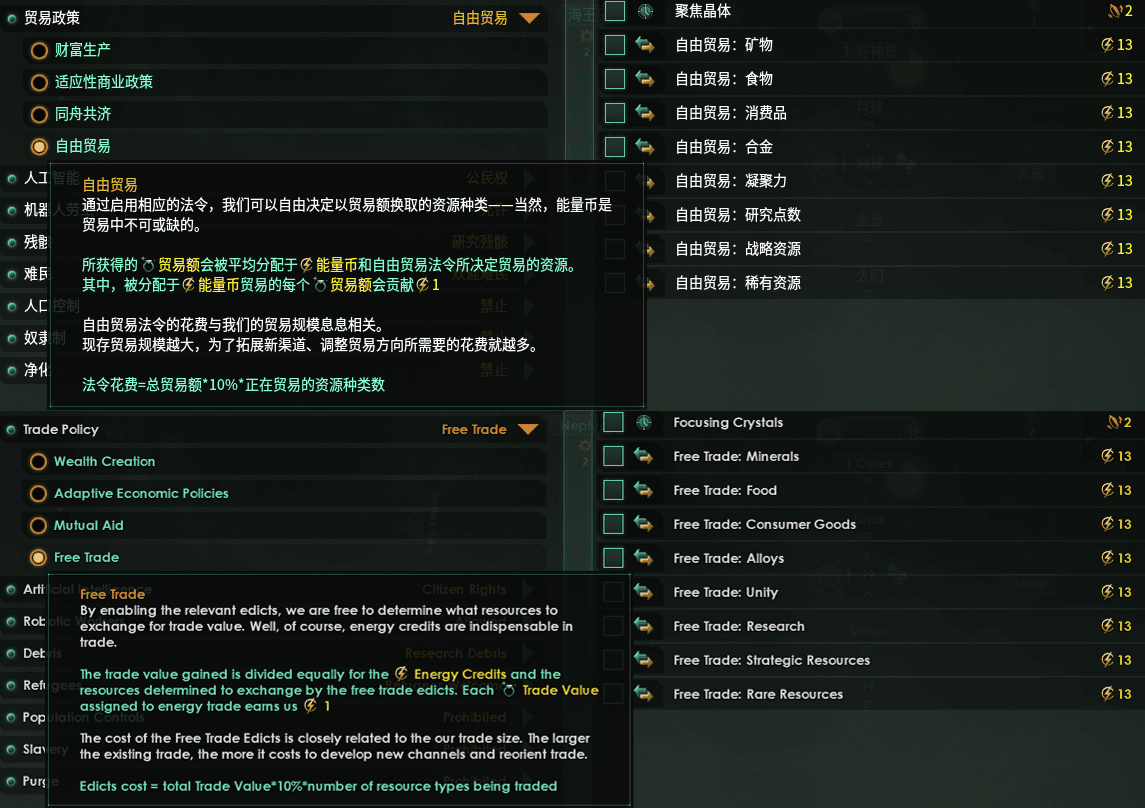Image resolution: width=1145 pixels, height=808 pixels.
Task: Click the trade arrows icon for Alloys
Action: point(643,558)
